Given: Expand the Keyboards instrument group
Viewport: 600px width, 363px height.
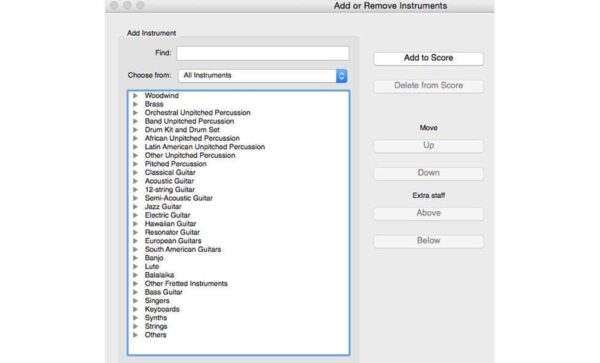Looking at the screenshot, I should point(135,309).
